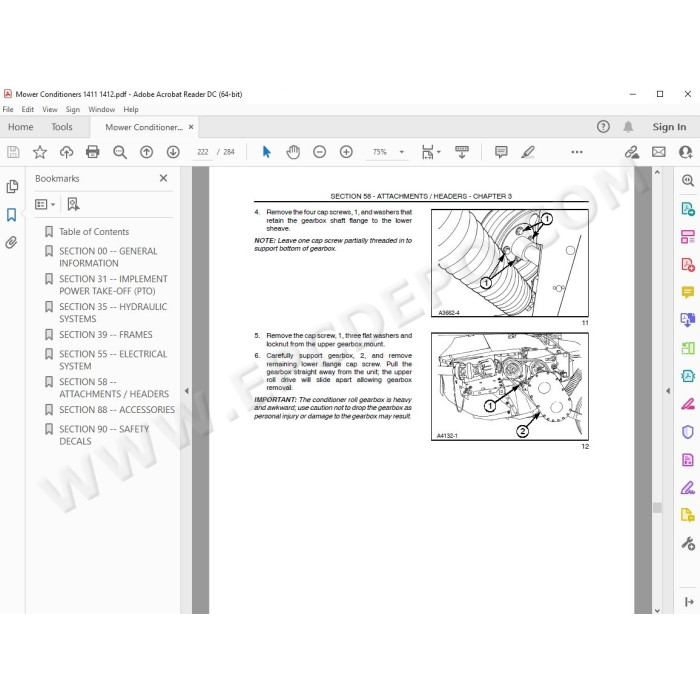This screenshot has height=700, width=700.
Task: Open the File menu
Action: (x=8, y=109)
